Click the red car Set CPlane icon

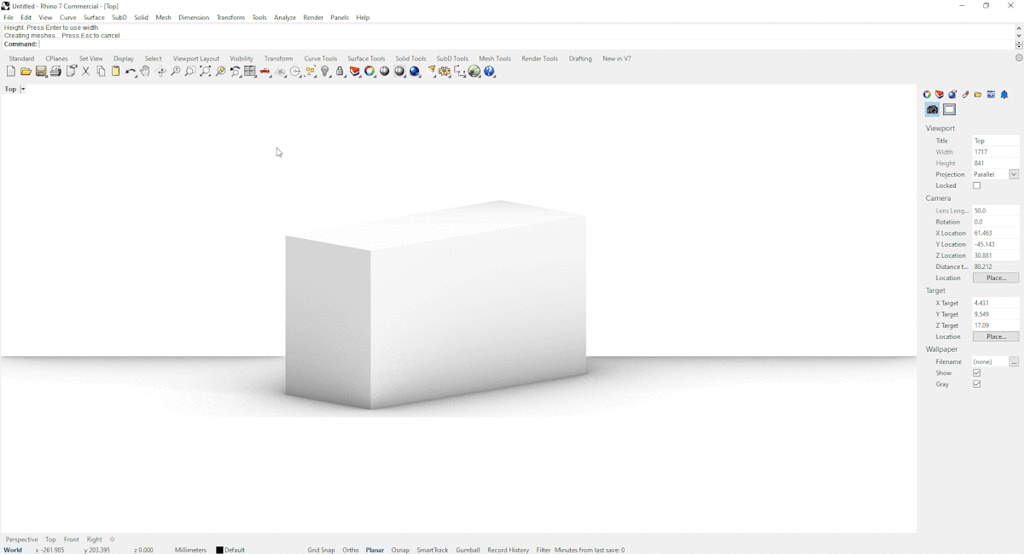coord(265,71)
